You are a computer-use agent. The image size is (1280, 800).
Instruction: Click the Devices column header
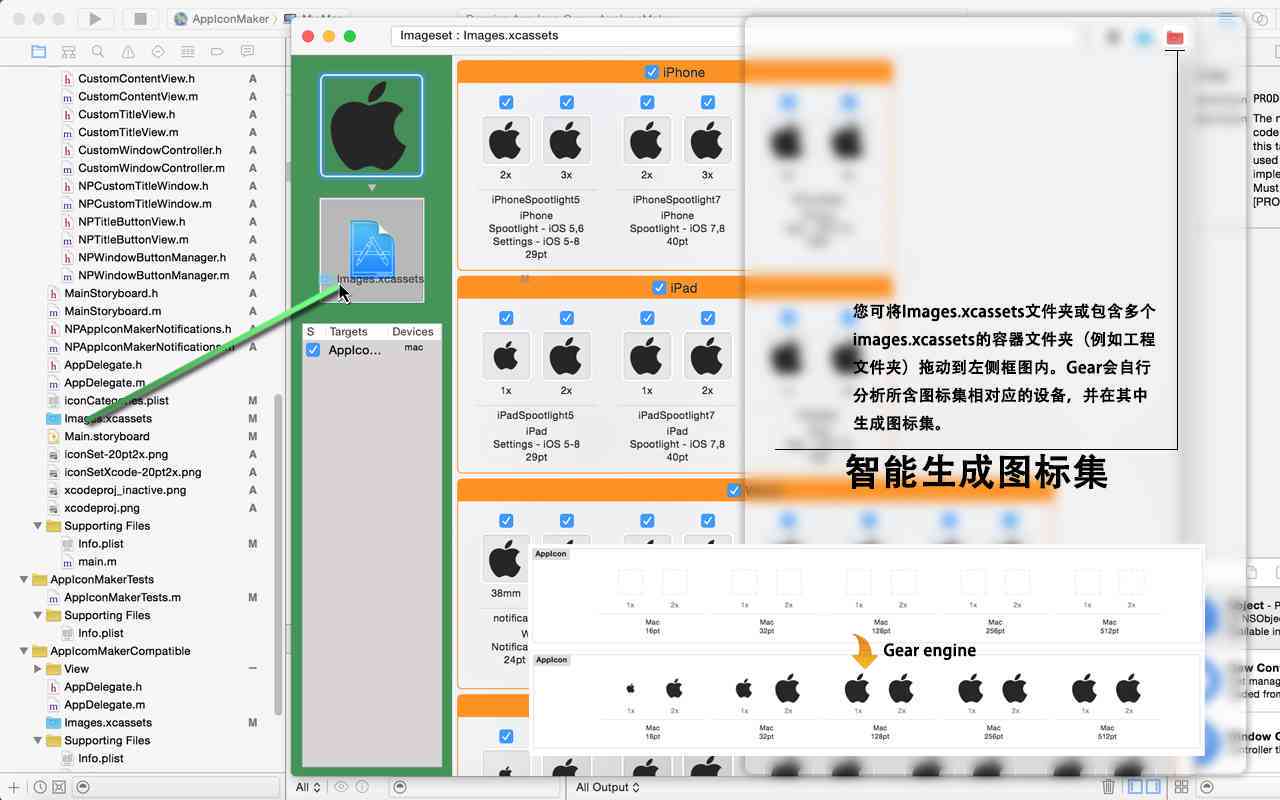coord(413,331)
